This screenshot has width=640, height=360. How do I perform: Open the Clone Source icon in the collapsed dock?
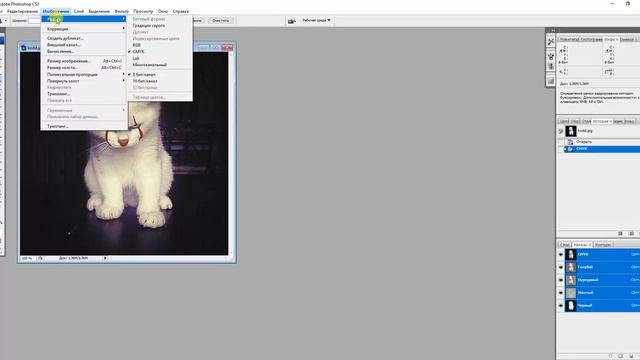coord(551,67)
